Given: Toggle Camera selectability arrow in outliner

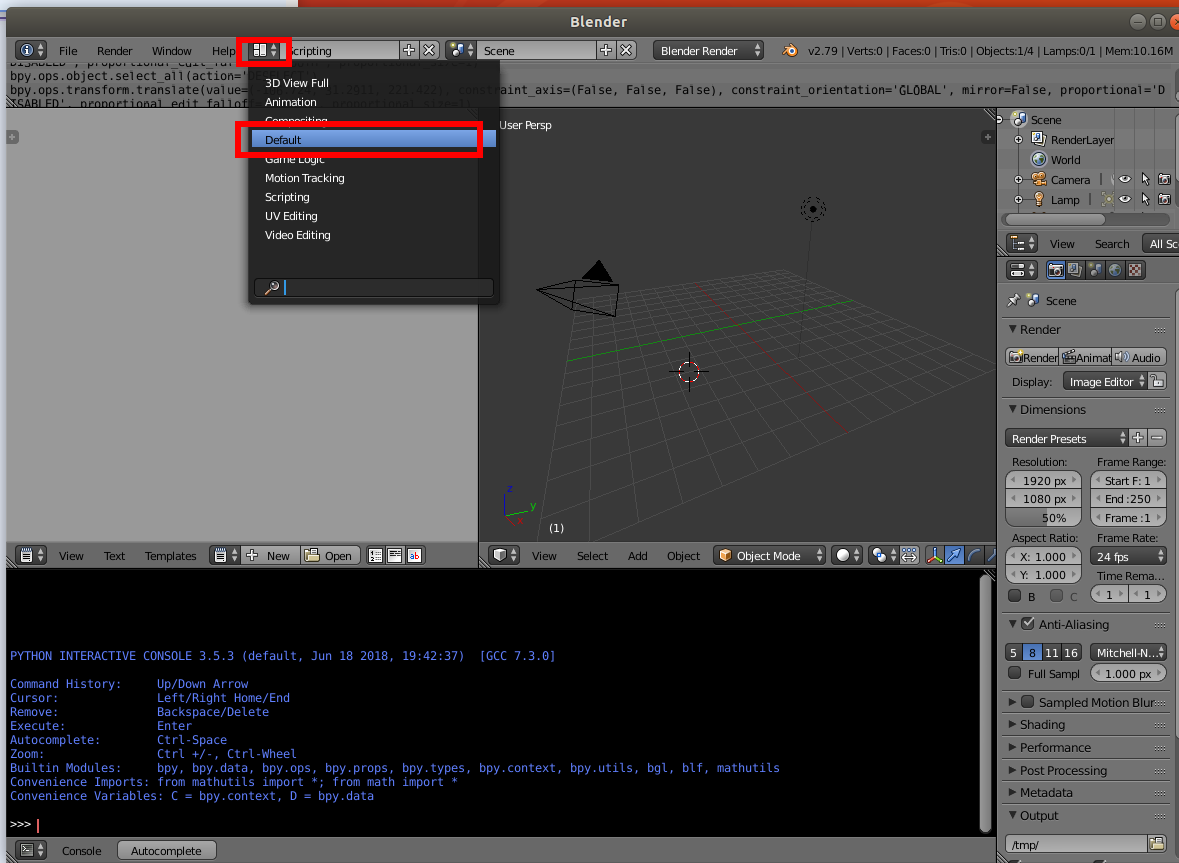Looking at the screenshot, I should tap(1145, 180).
